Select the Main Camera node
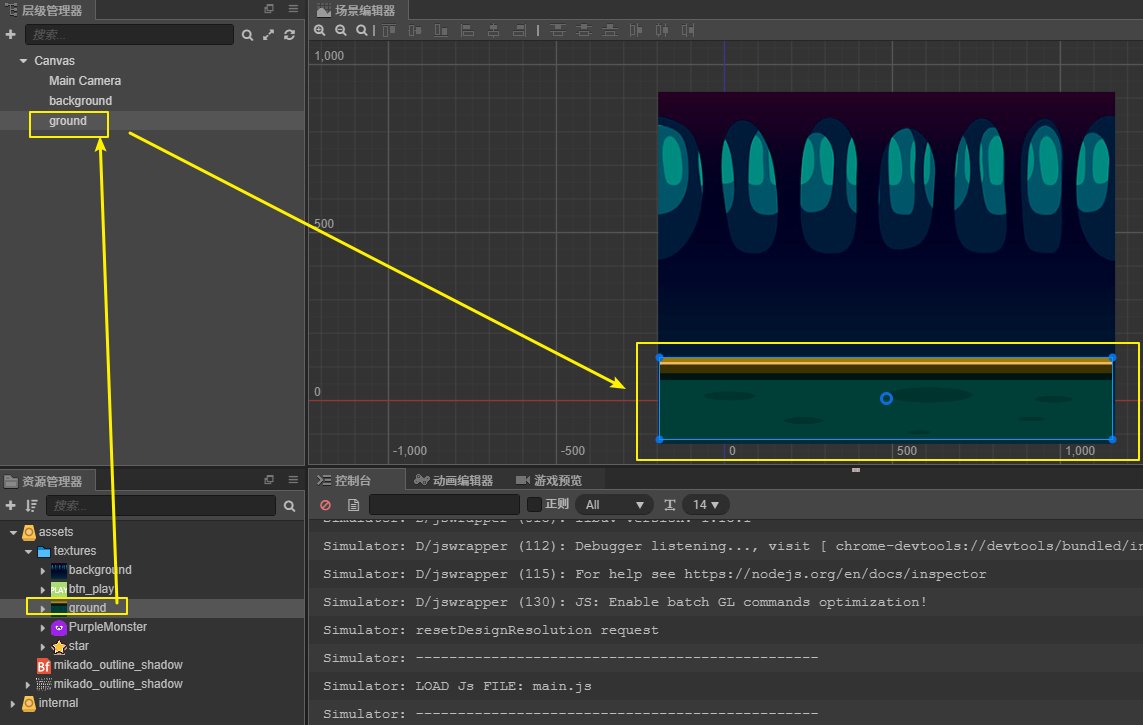This screenshot has width=1143, height=725. (85, 81)
